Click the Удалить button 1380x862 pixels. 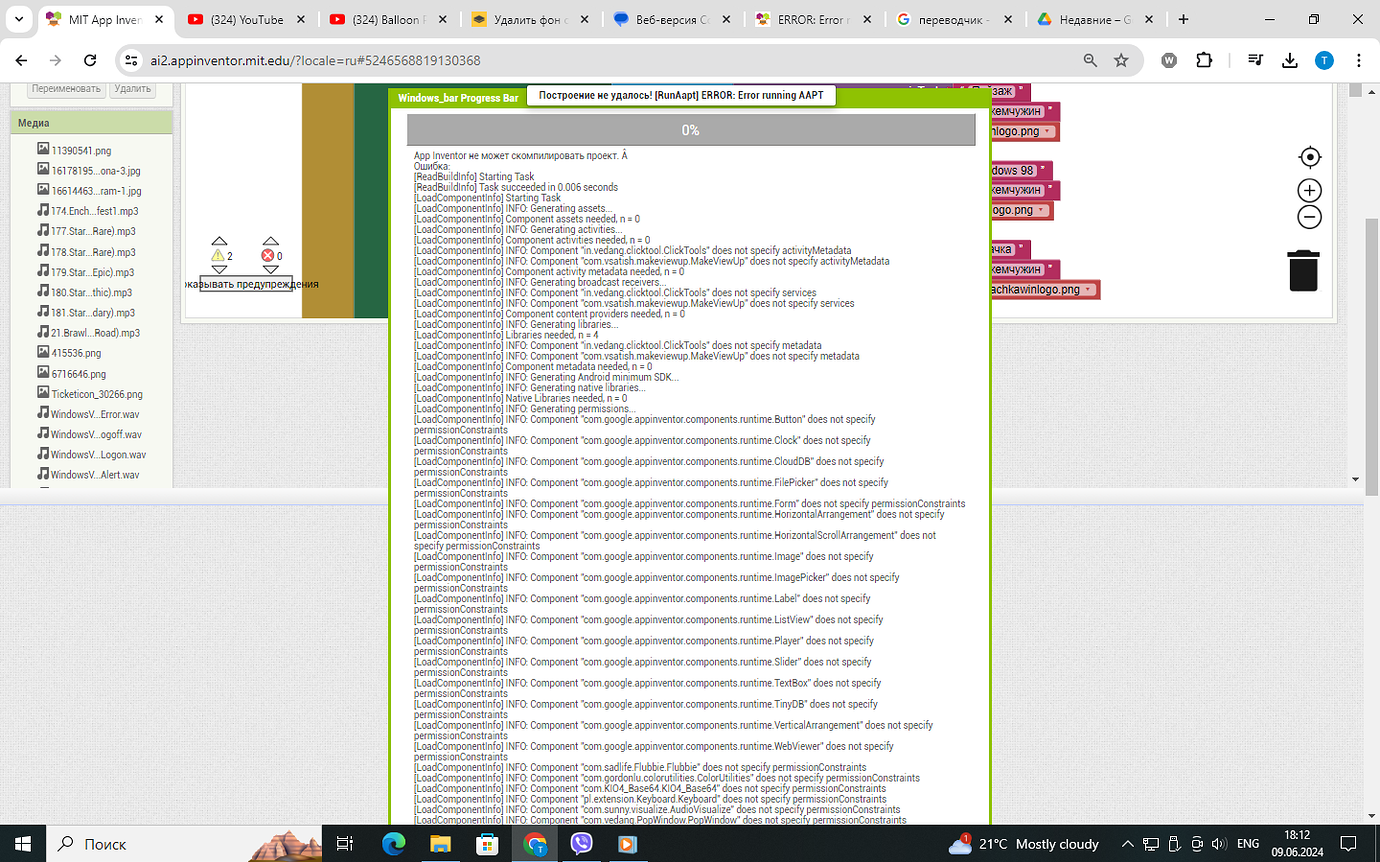tap(132, 88)
